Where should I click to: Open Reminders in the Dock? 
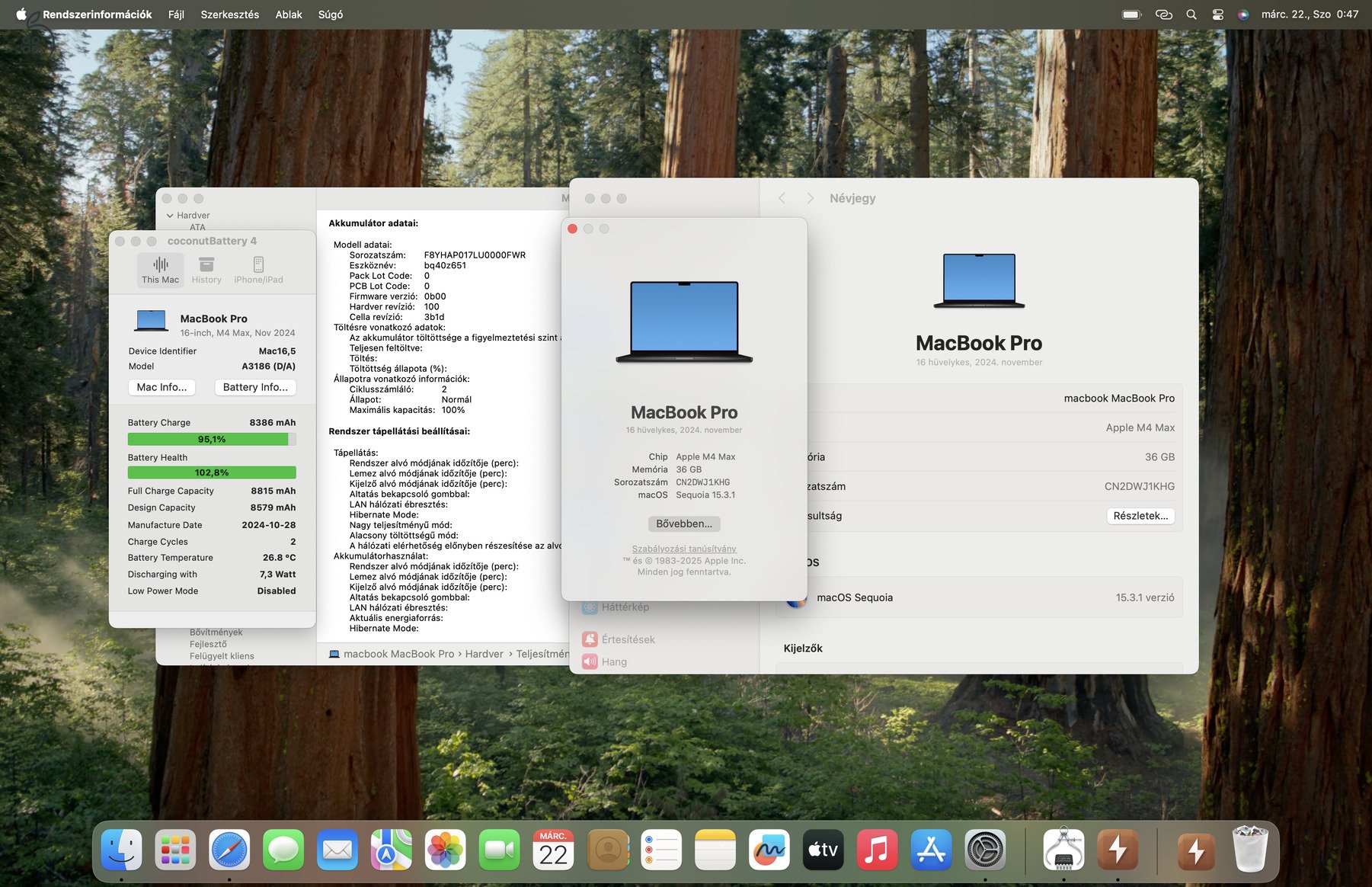[661, 850]
